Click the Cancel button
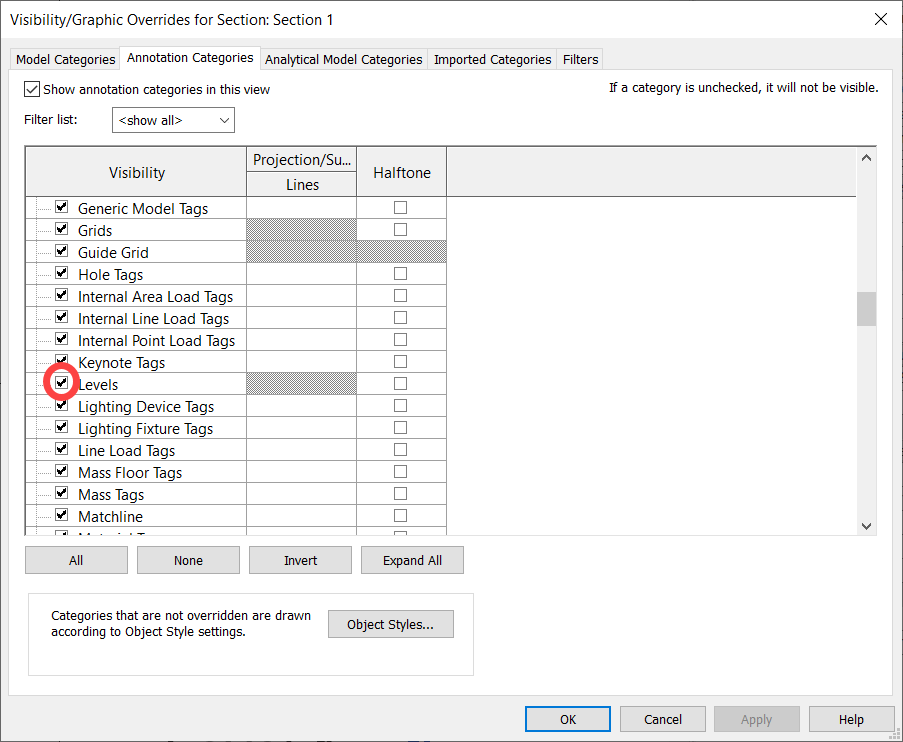Viewport: 903px width, 742px height. coord(662,719)
